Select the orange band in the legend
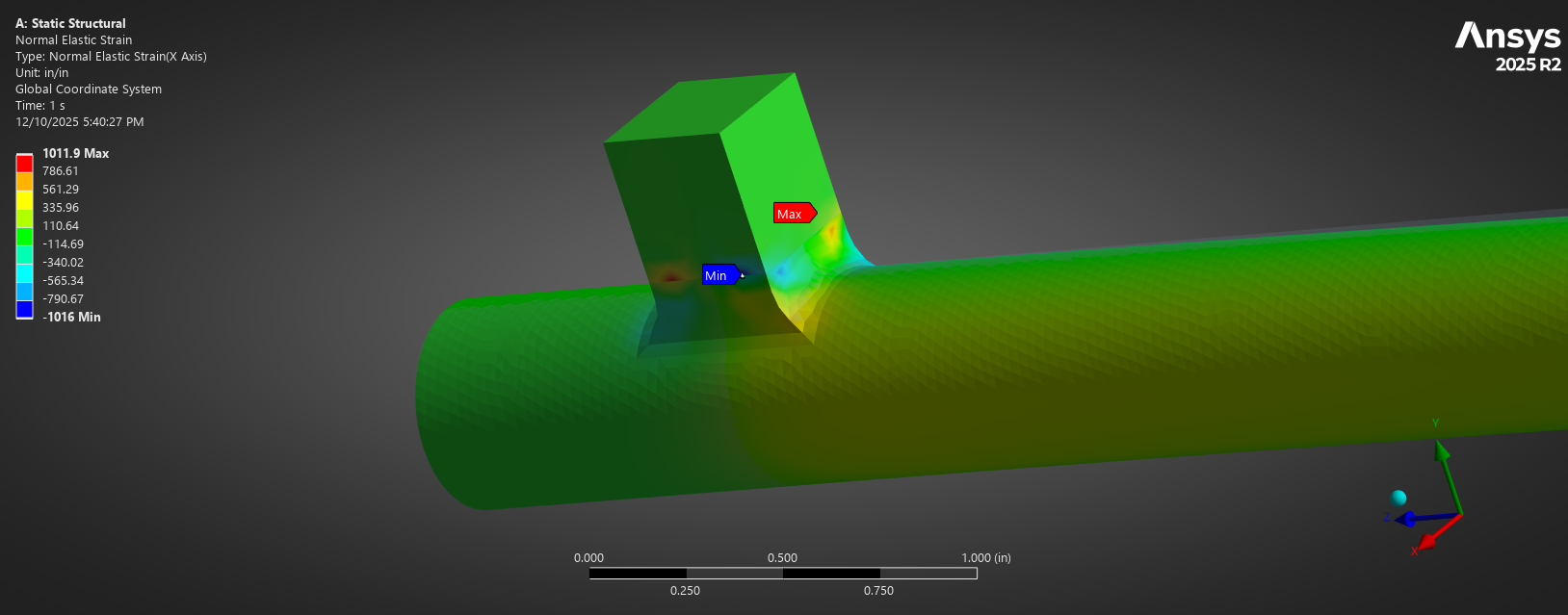The width and height of the screenshot is (1568, 615). click(24, 182)
